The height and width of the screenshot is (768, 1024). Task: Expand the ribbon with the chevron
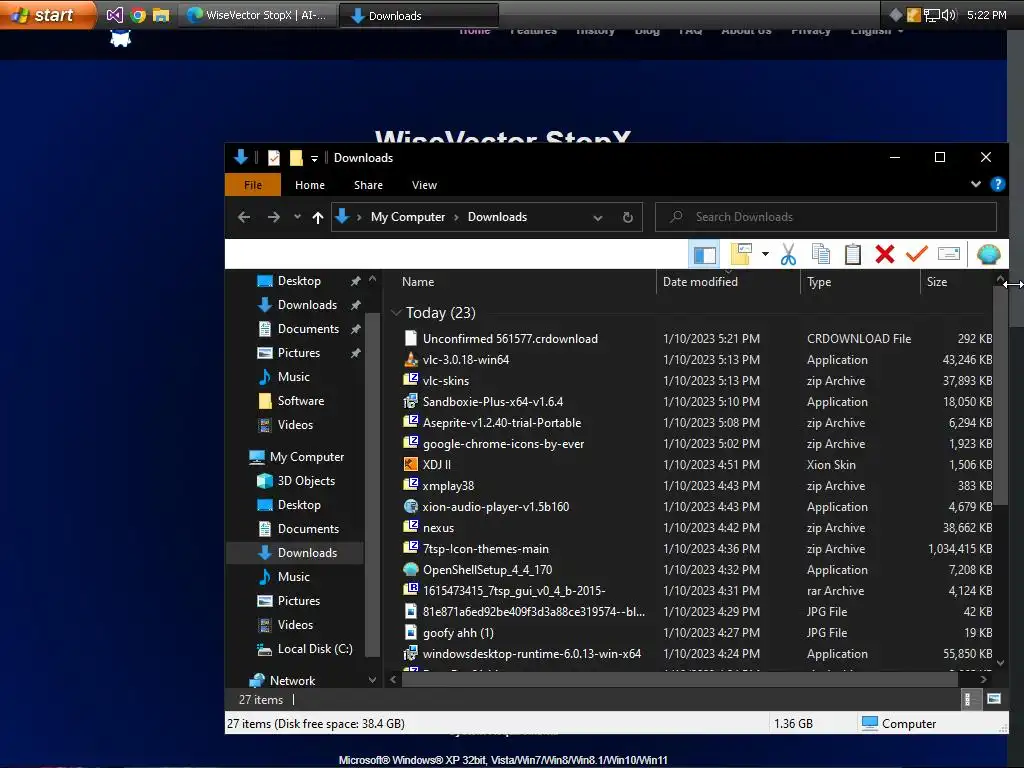[975, 184]
